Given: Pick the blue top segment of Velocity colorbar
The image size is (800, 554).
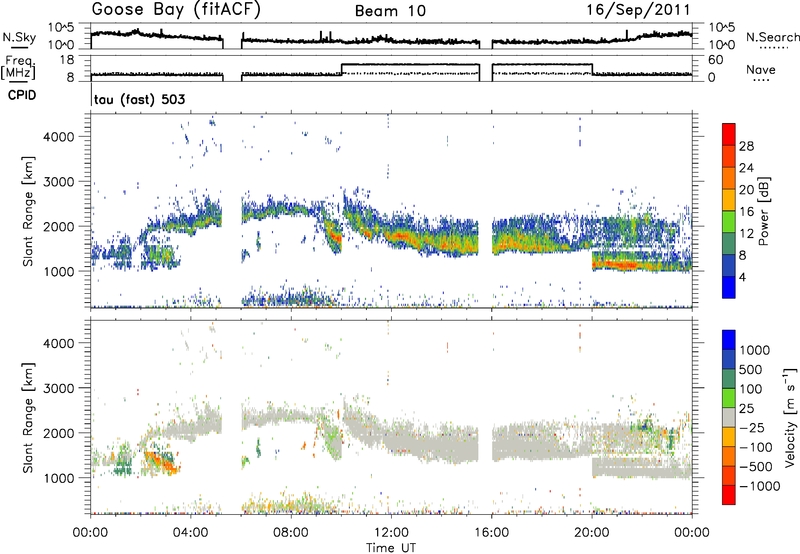Looking at the screenshot, I should 729,339.
